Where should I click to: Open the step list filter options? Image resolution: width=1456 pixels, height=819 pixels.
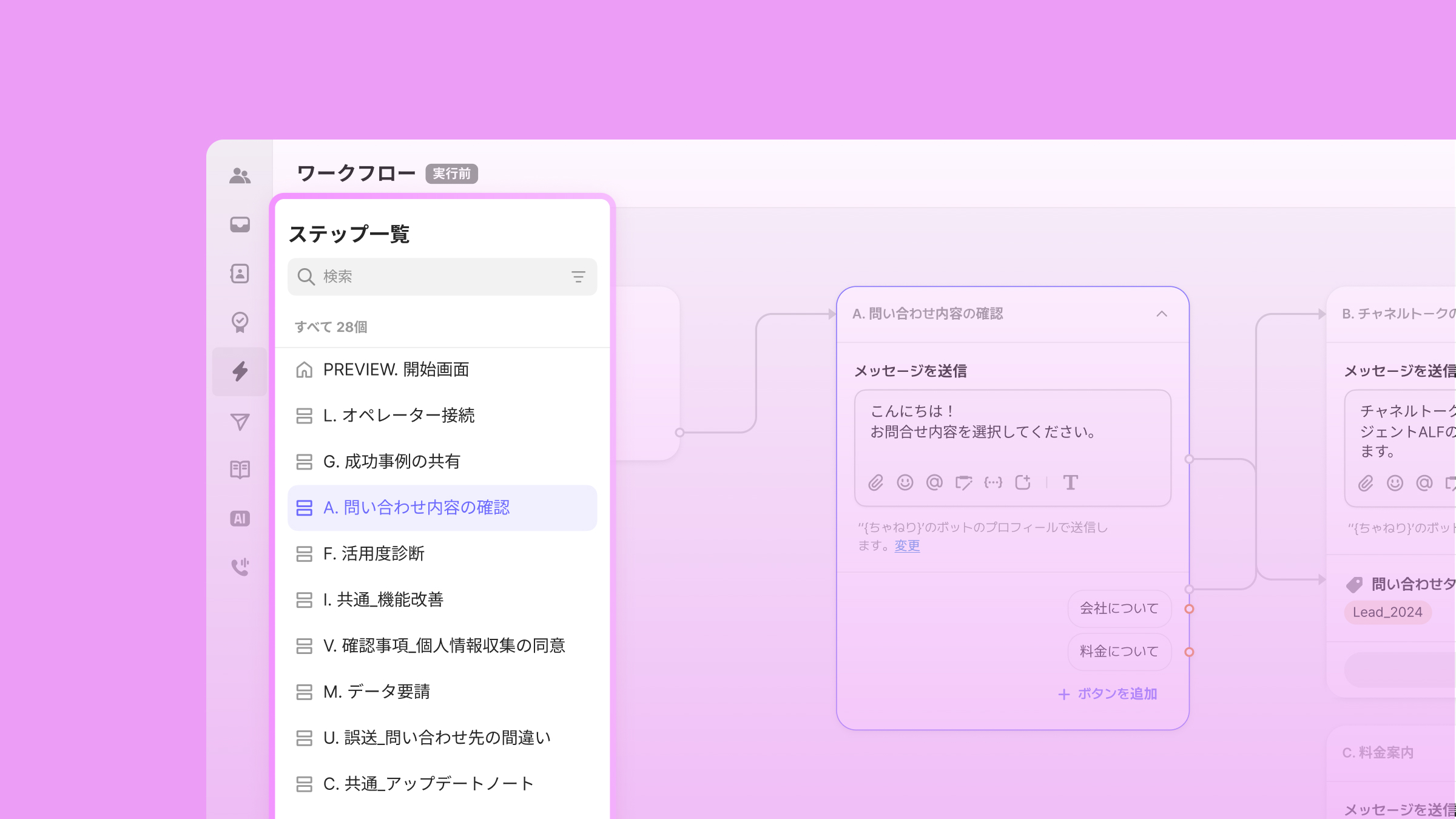pos(578,277)
